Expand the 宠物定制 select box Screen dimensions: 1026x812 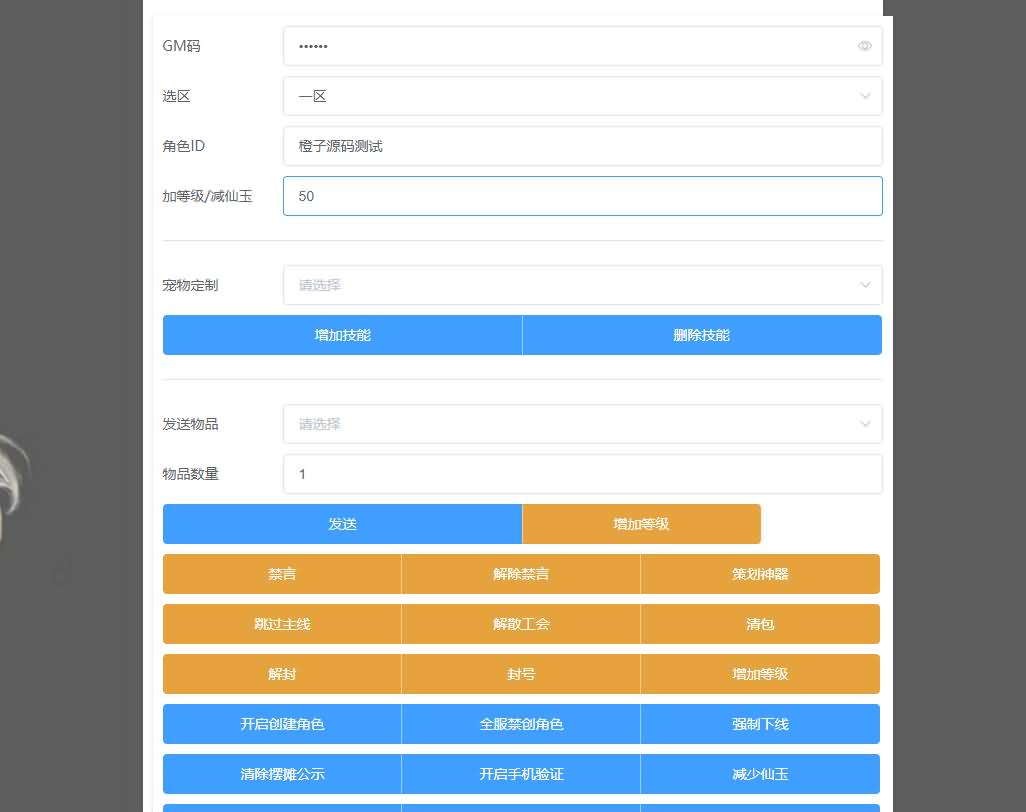(x=582, y=285)
